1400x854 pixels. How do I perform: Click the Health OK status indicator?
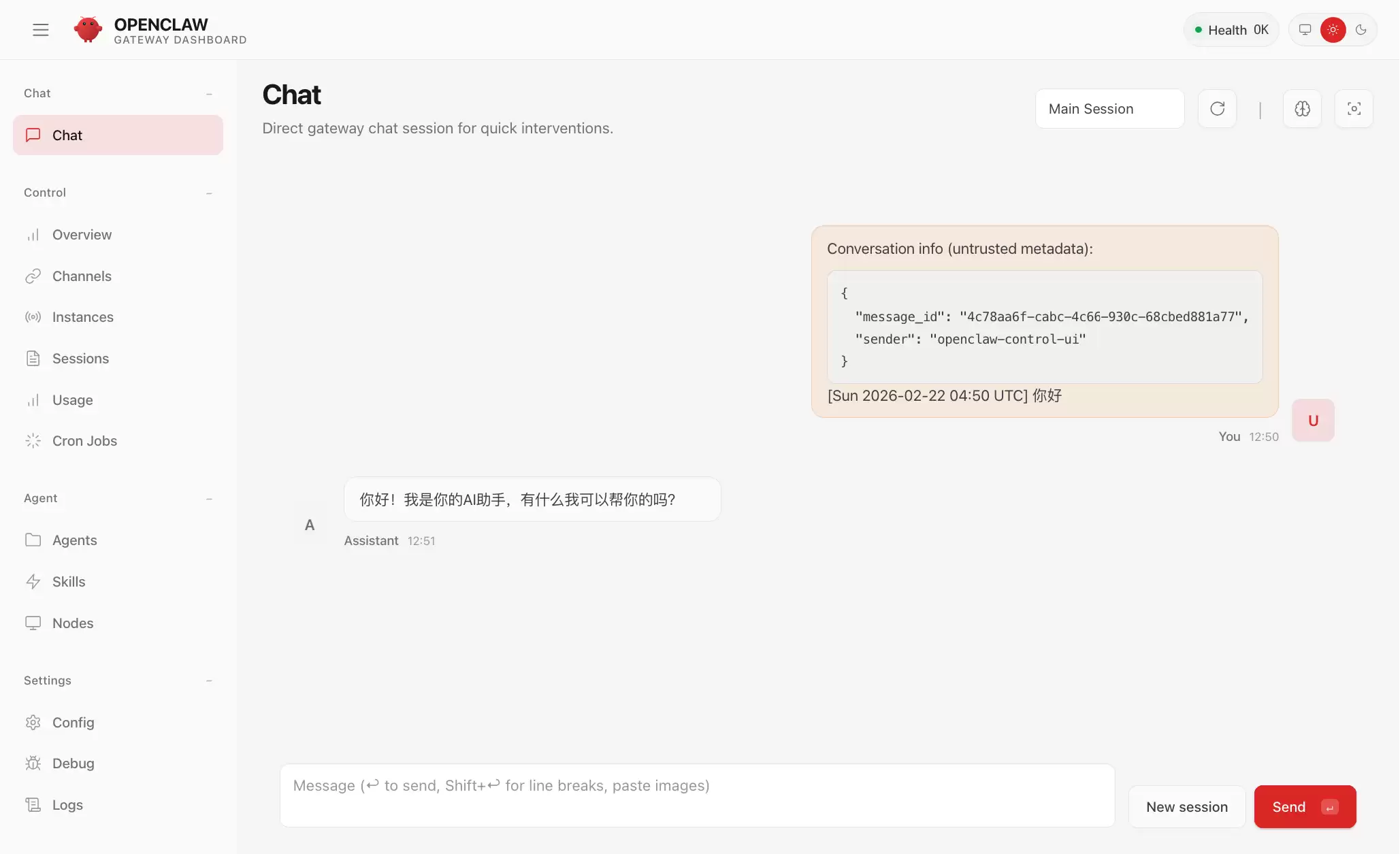click(x=1232, y=30)
